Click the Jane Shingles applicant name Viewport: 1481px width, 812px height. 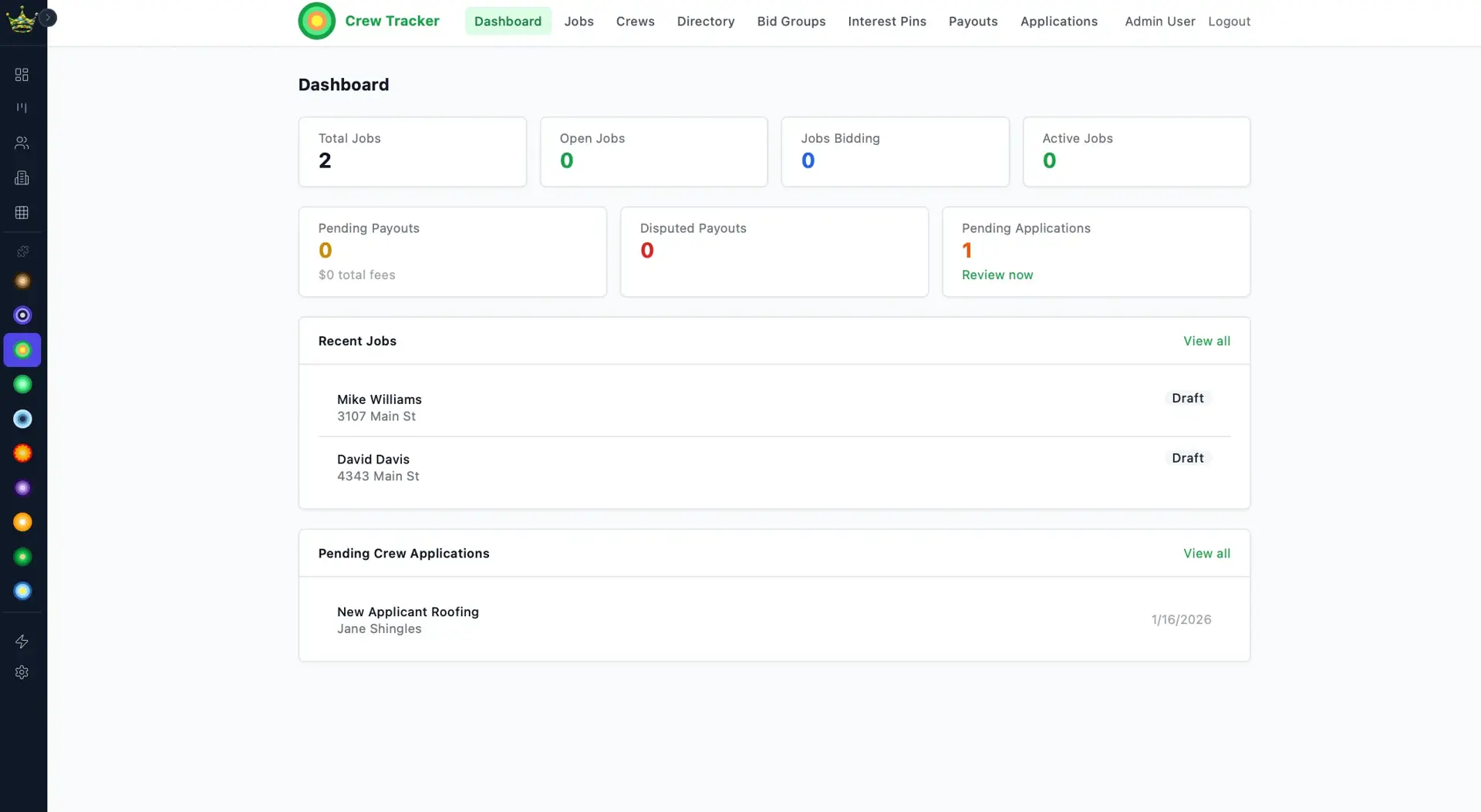(x=379, y=629)
